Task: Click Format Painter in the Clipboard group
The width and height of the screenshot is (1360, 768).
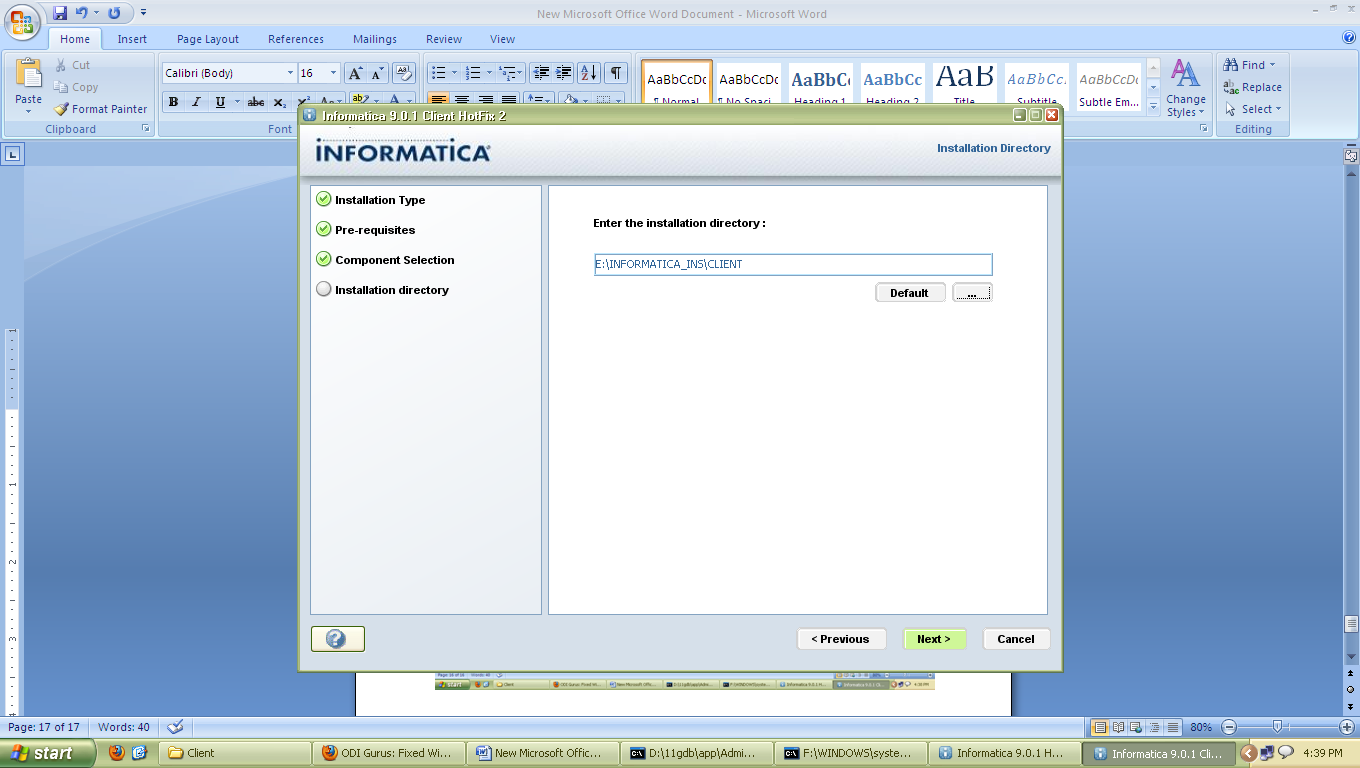Action: [100, 109]
